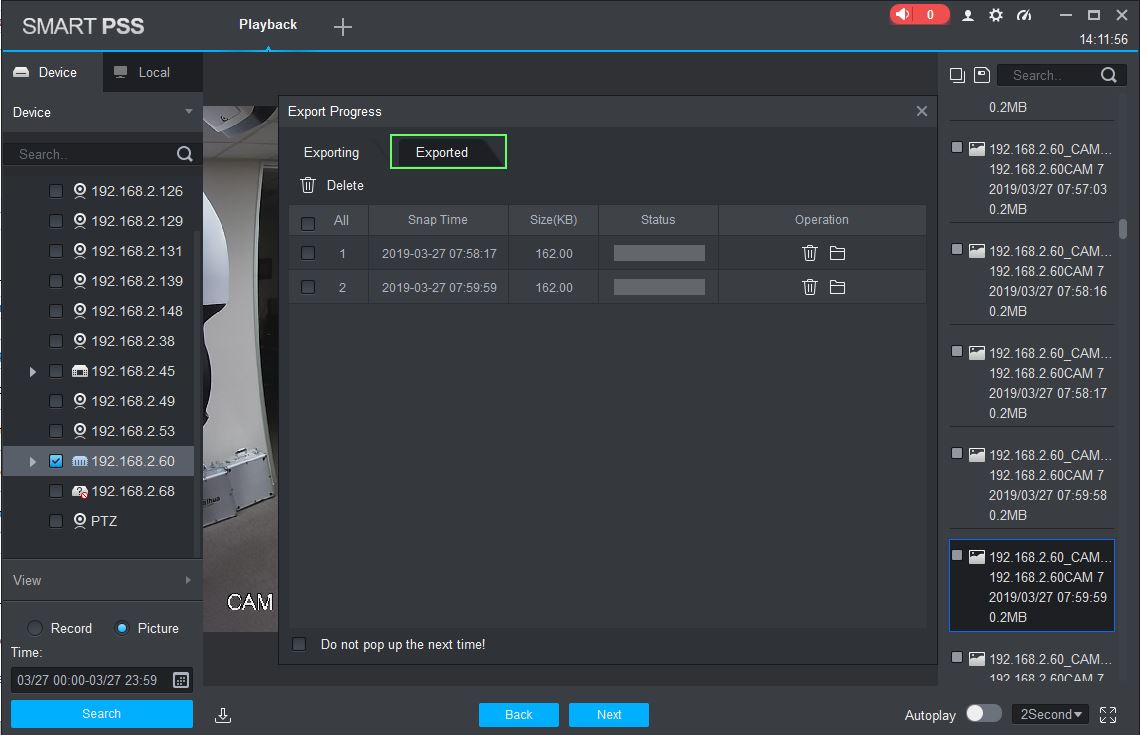Click the device Search input field

click(x=91, y=154)
